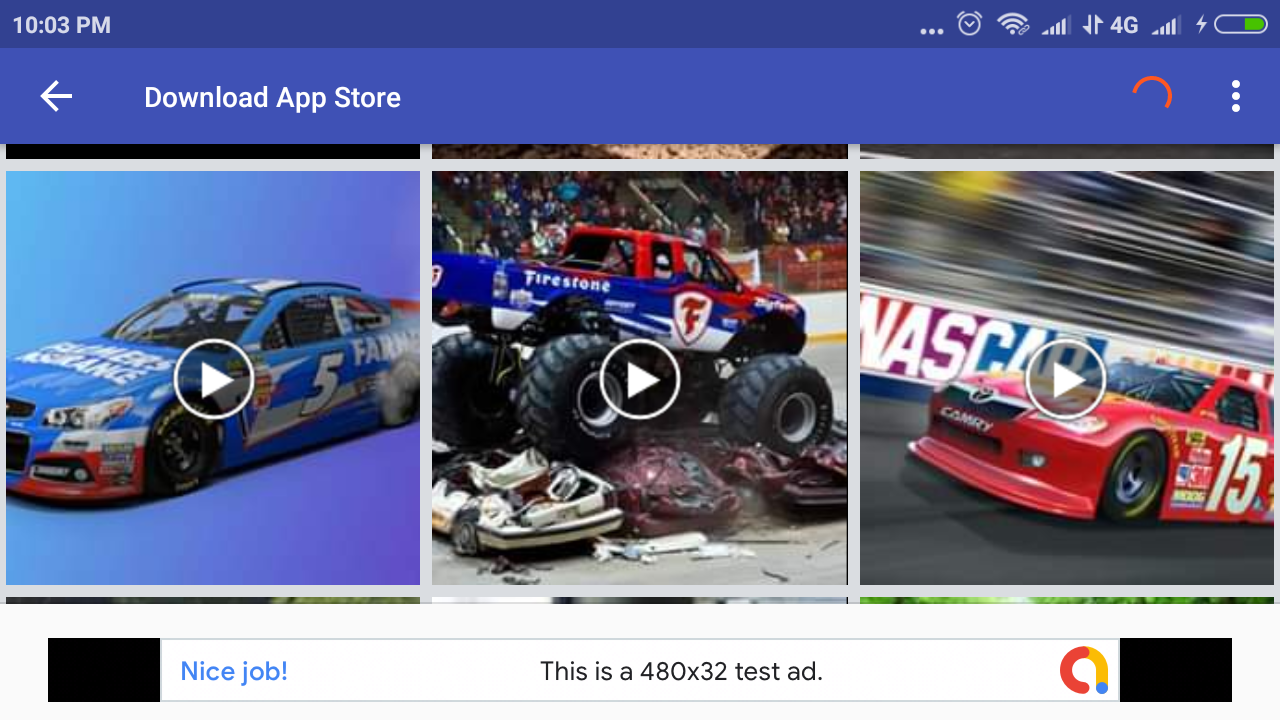The height and width of the screenshot is (720, 1280).
Task: Open the AdMob logo in test ad
Action: pyautogui.click(x=1084, y=670)
